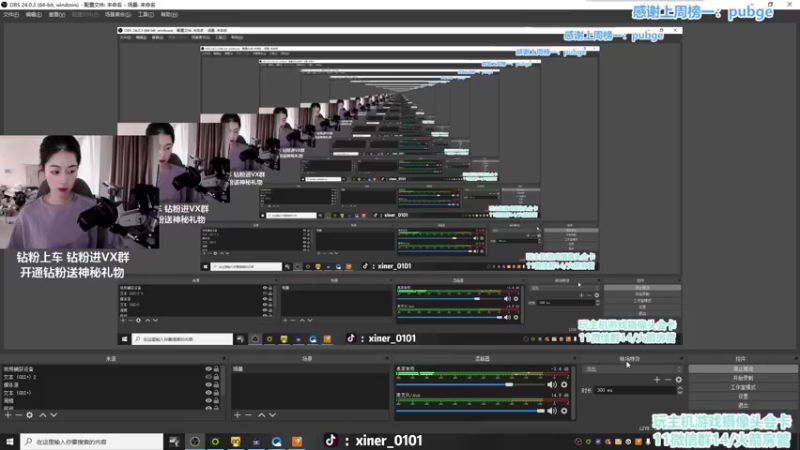Remove selected source with the minus icon
Viewport: 800px width, 450px height.
pyautogui.click(x=19, y=415)
